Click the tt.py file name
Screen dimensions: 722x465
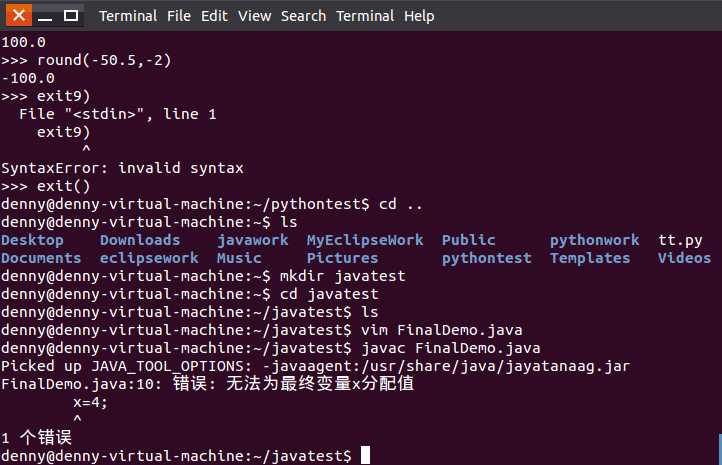[x=680, y=240]
